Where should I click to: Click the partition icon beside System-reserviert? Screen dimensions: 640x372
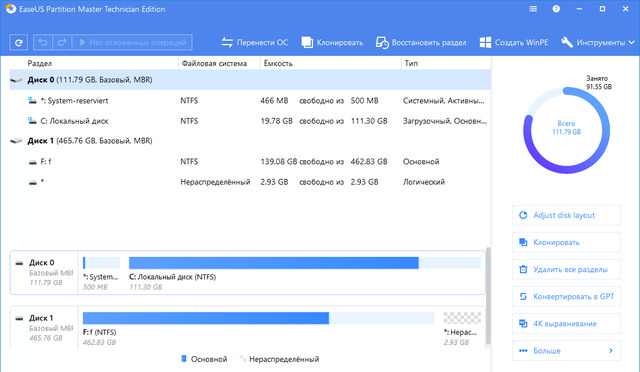(32, 100)
